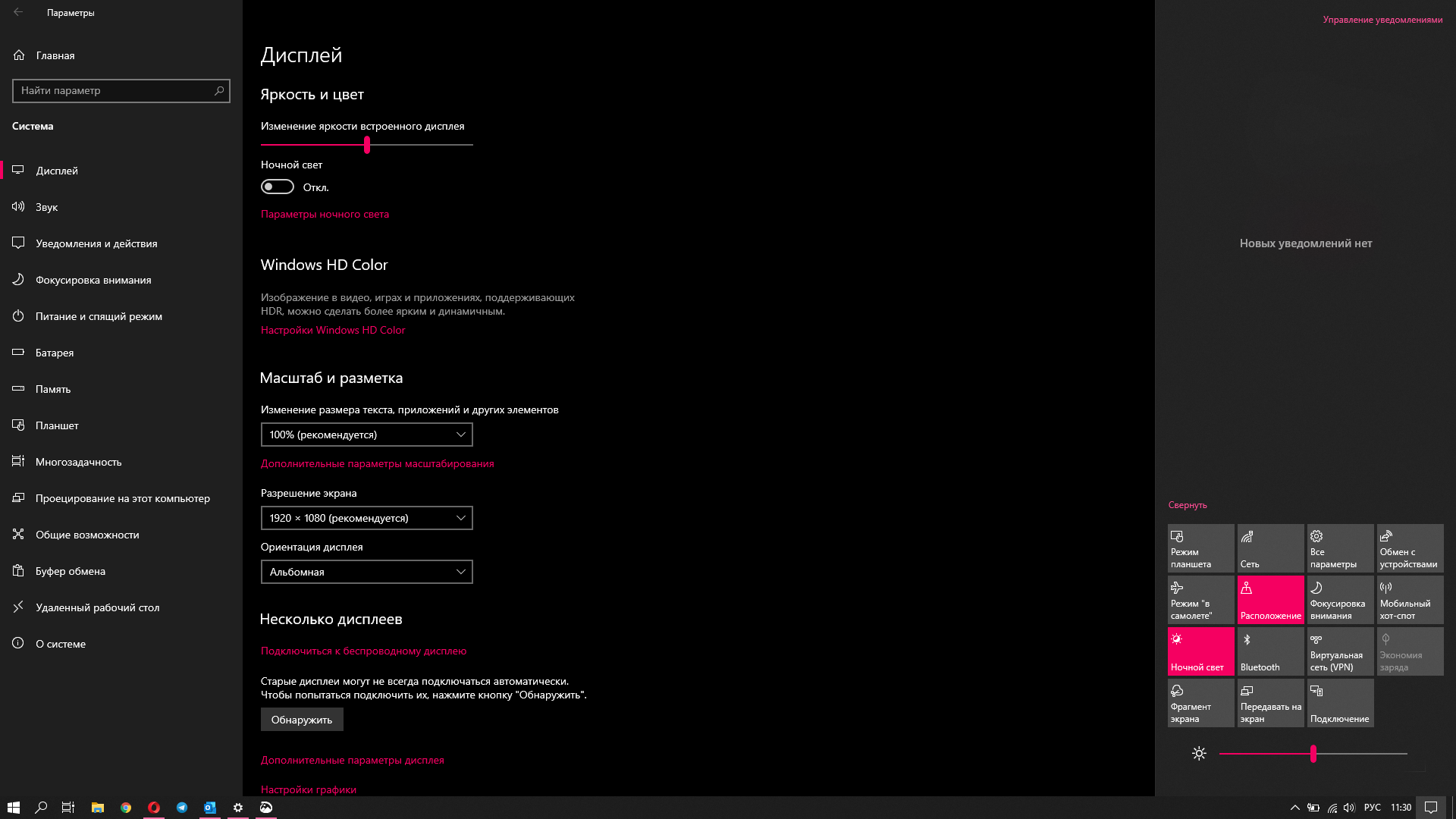Navigate to О системе sidebar item
Viewport: 1456px width, 819px height.
[x=60, y=644]
